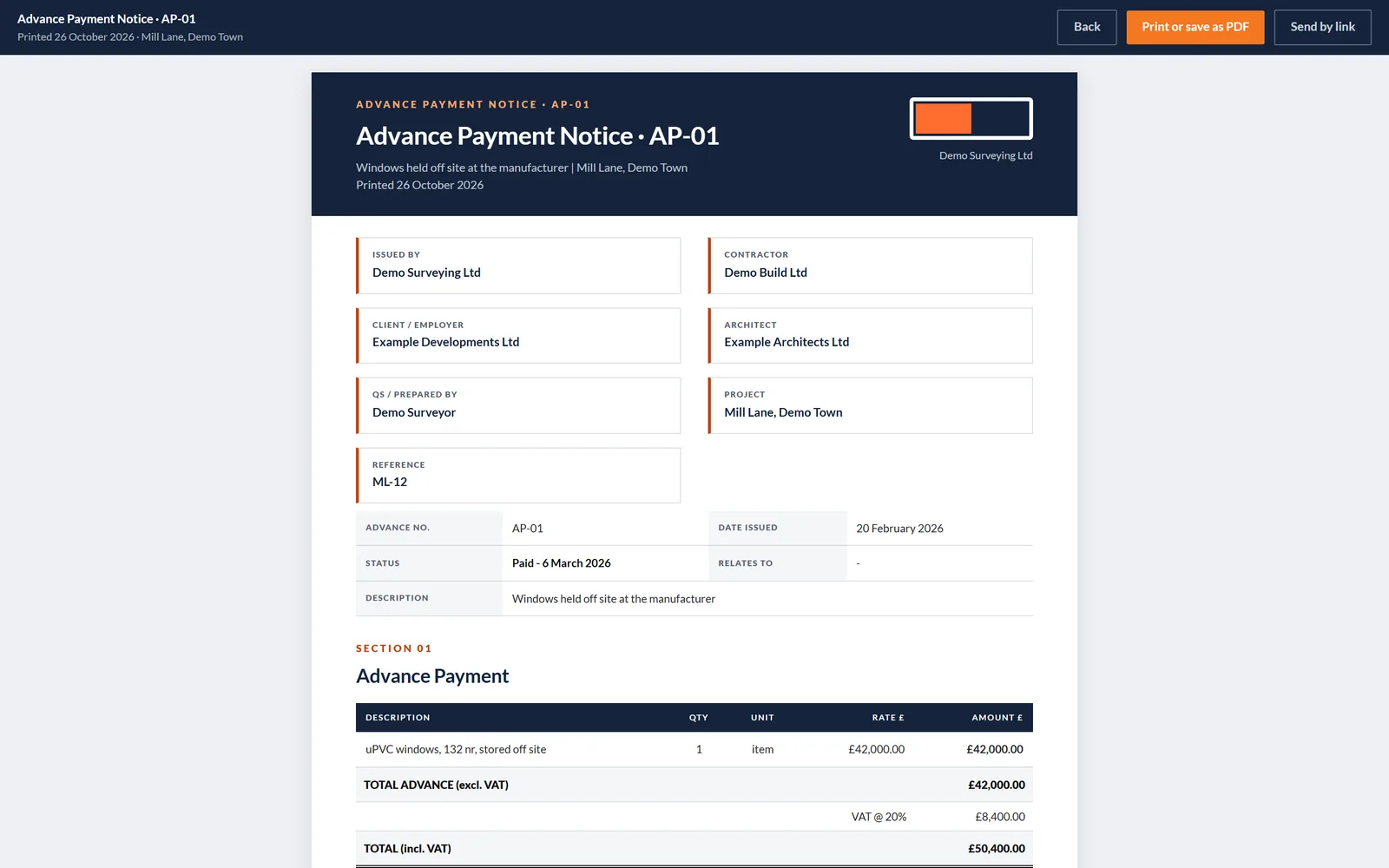Select the "AMOUNT £" column header
Viewport: 1389px width, 868px height.
[x=997, y=718]
